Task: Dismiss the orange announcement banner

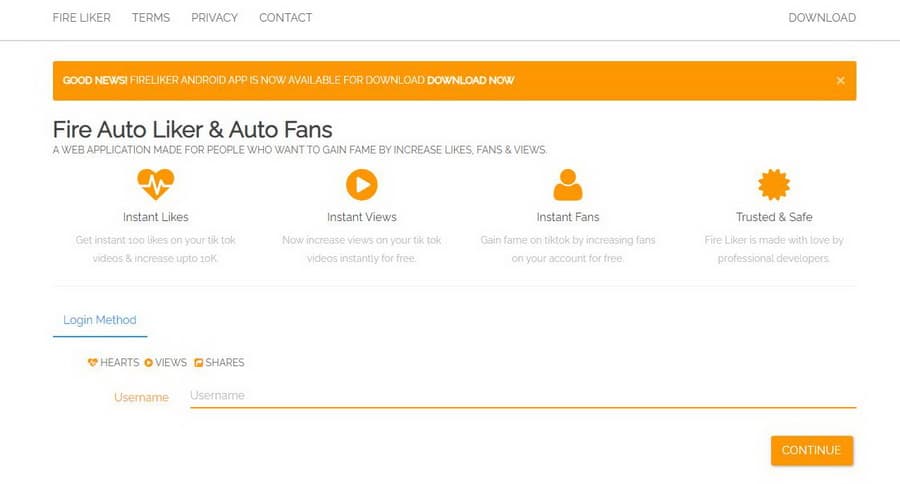Action: [840, 80]
